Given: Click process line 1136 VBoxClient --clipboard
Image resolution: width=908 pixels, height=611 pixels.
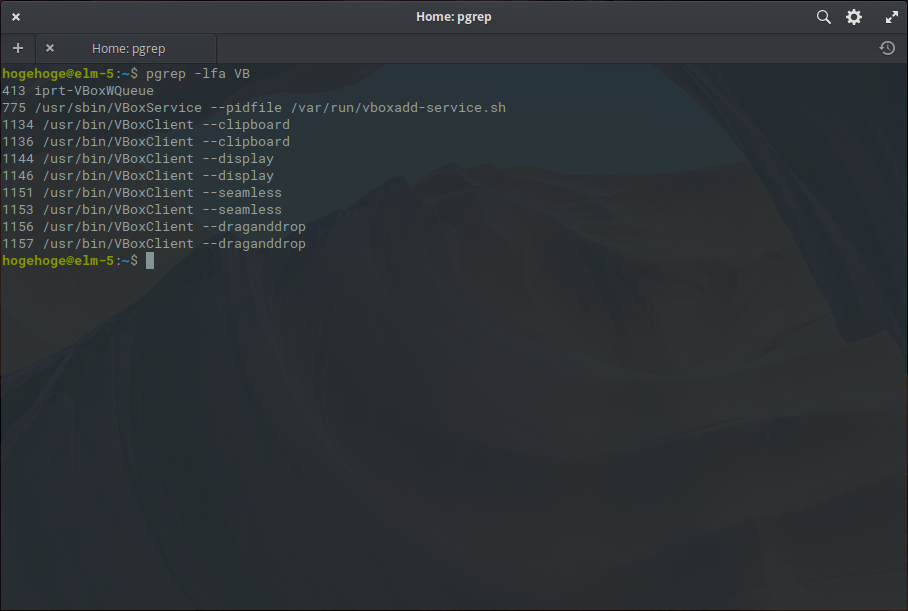Looking at the screenshot, I should click(146, 142).
